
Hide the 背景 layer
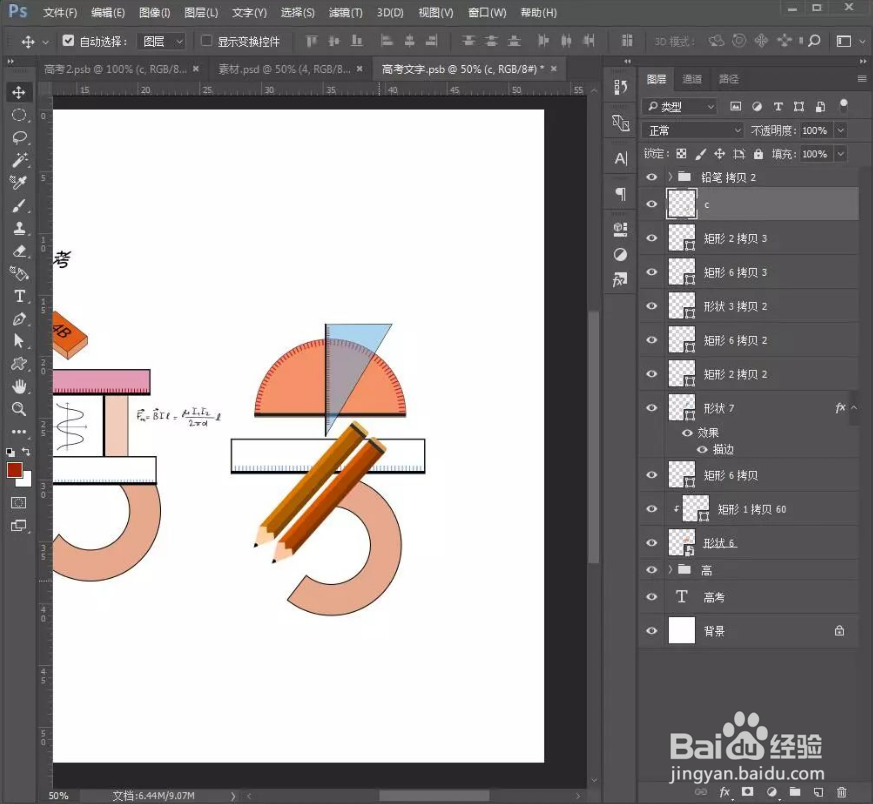(651, 630)
